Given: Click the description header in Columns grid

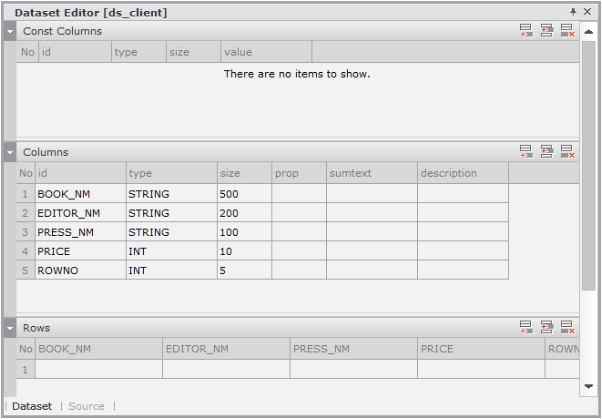Looking at the screenshot, I should pos(462,173).
